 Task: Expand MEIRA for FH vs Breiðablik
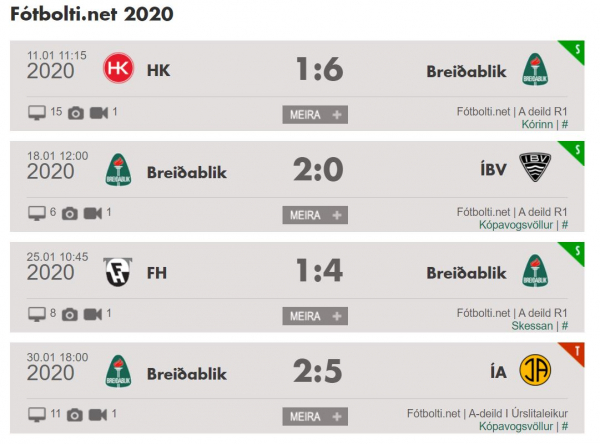(315, 316)
